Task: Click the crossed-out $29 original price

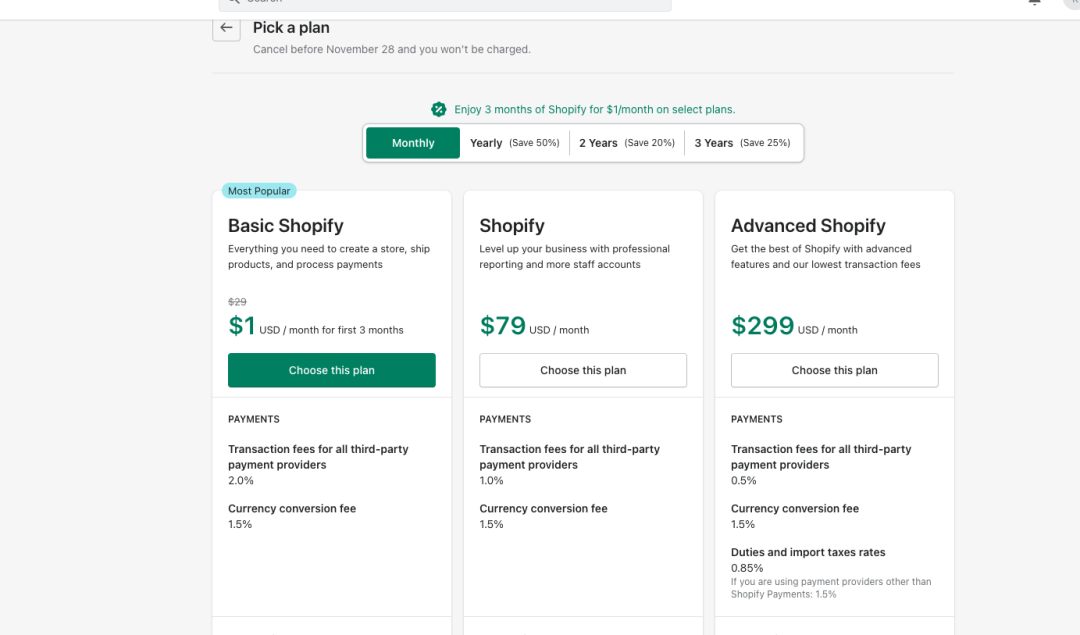Action: 237,302
